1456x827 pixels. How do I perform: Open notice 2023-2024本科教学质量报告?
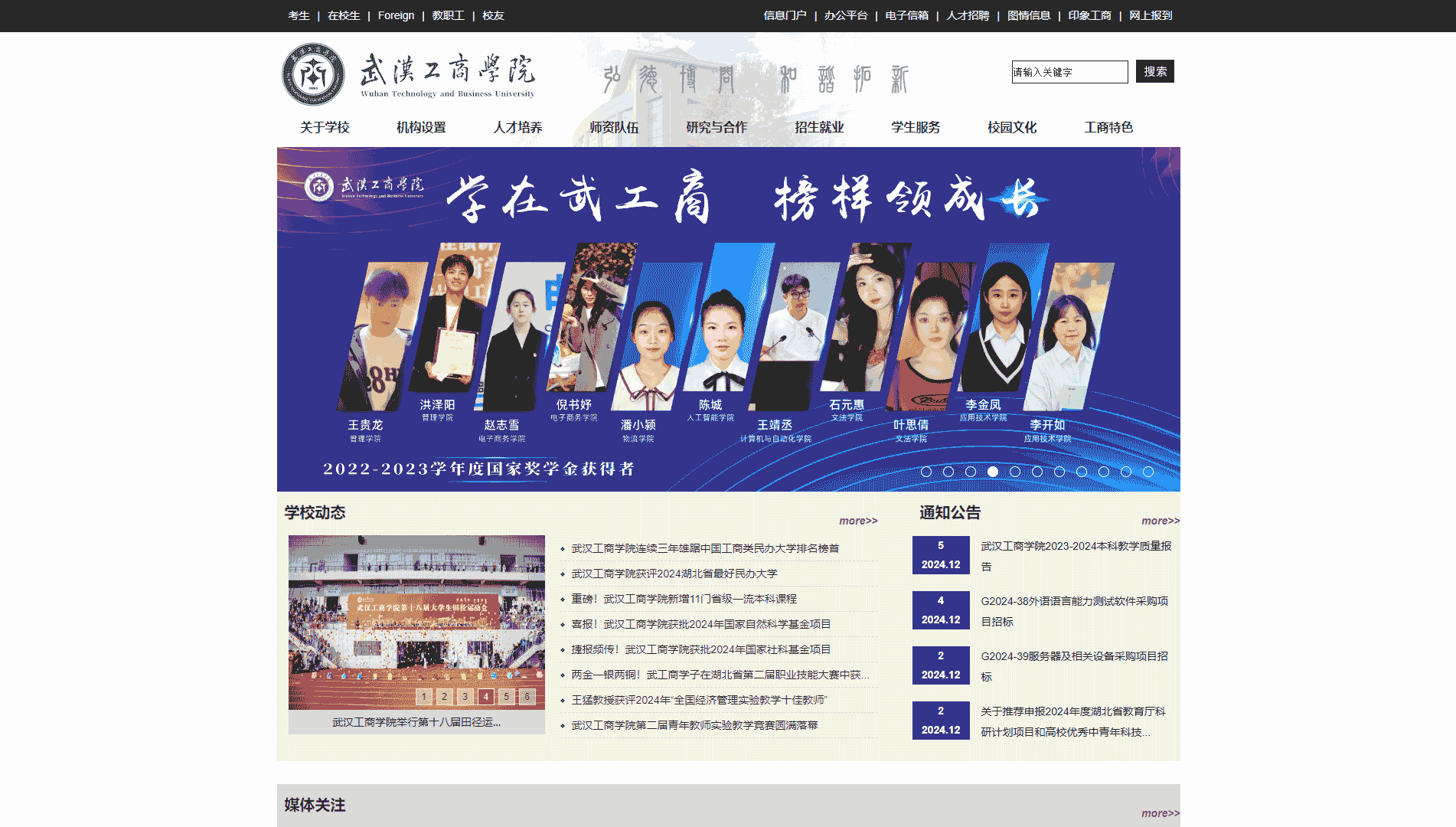pyautogui.click(x=1076, y=556)
